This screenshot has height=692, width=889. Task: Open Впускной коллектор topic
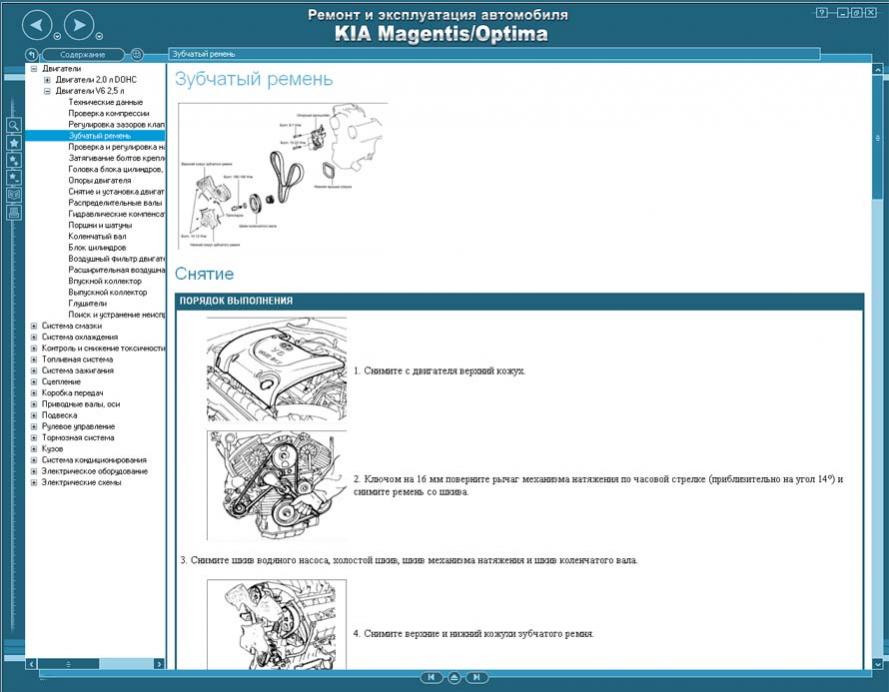(105, 281)
